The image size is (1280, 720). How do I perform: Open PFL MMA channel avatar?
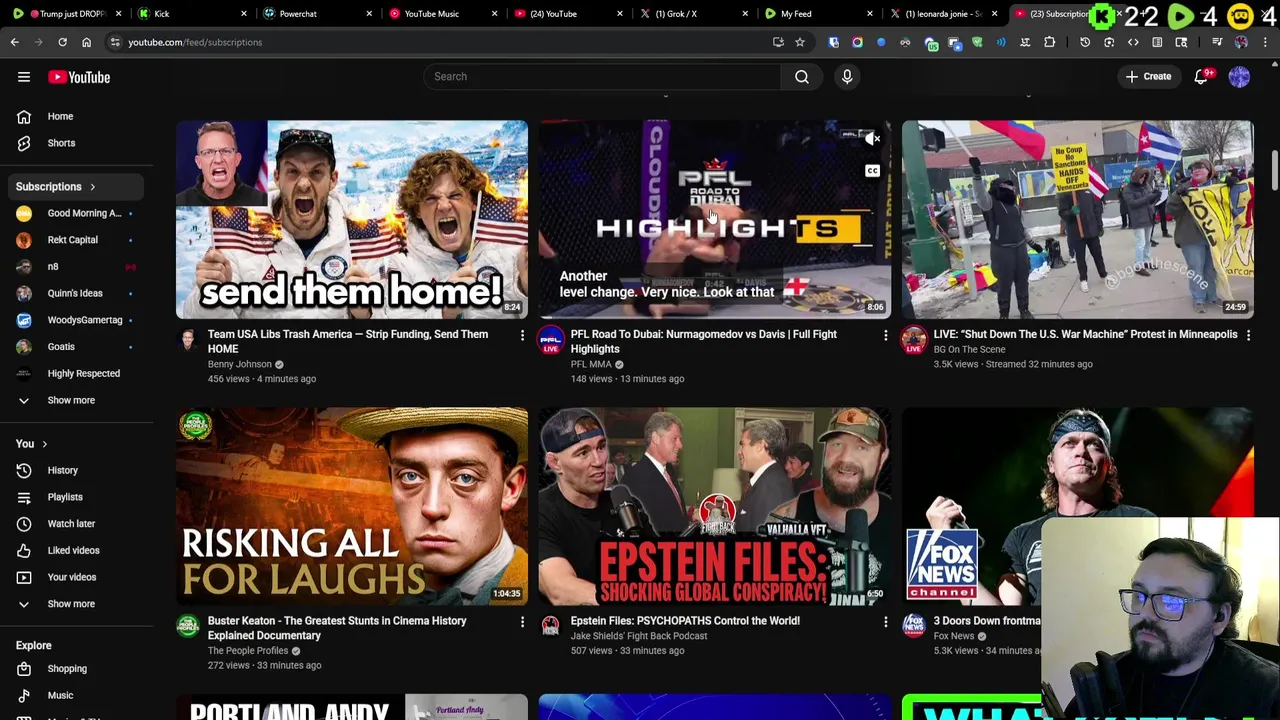click(x=551, y=340)
